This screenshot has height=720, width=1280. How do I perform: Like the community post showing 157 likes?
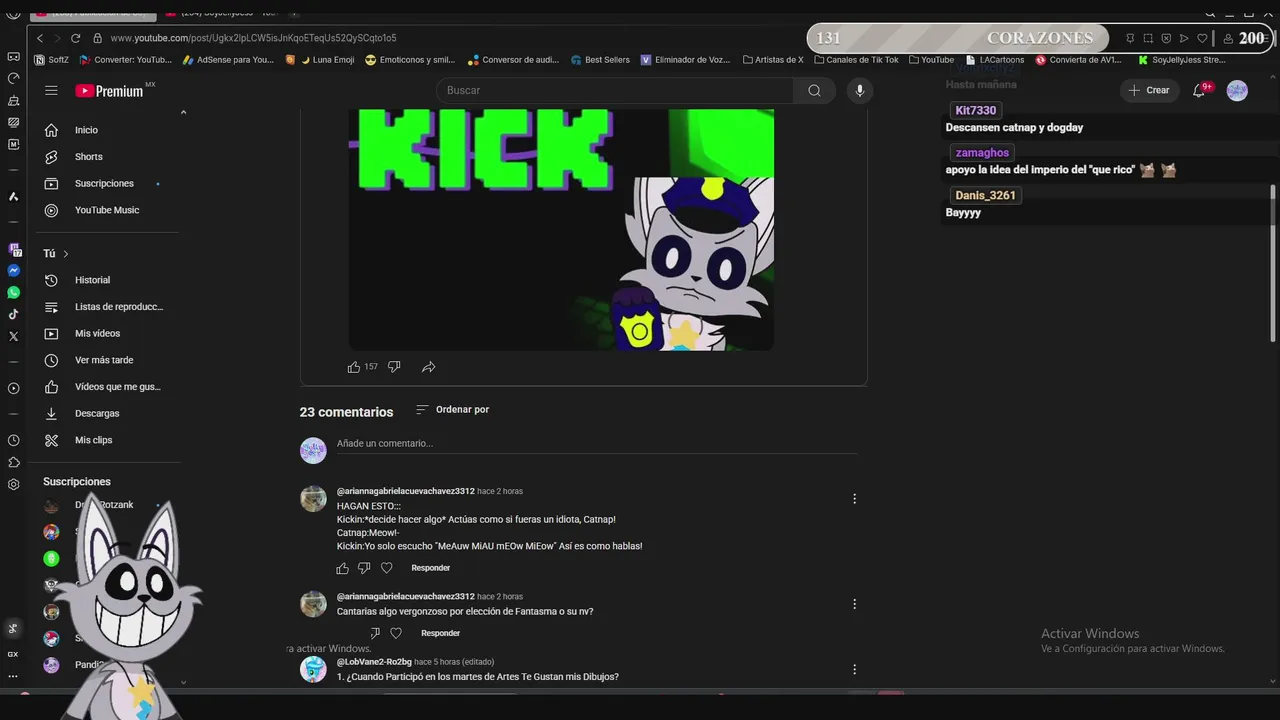pos(353,367)
